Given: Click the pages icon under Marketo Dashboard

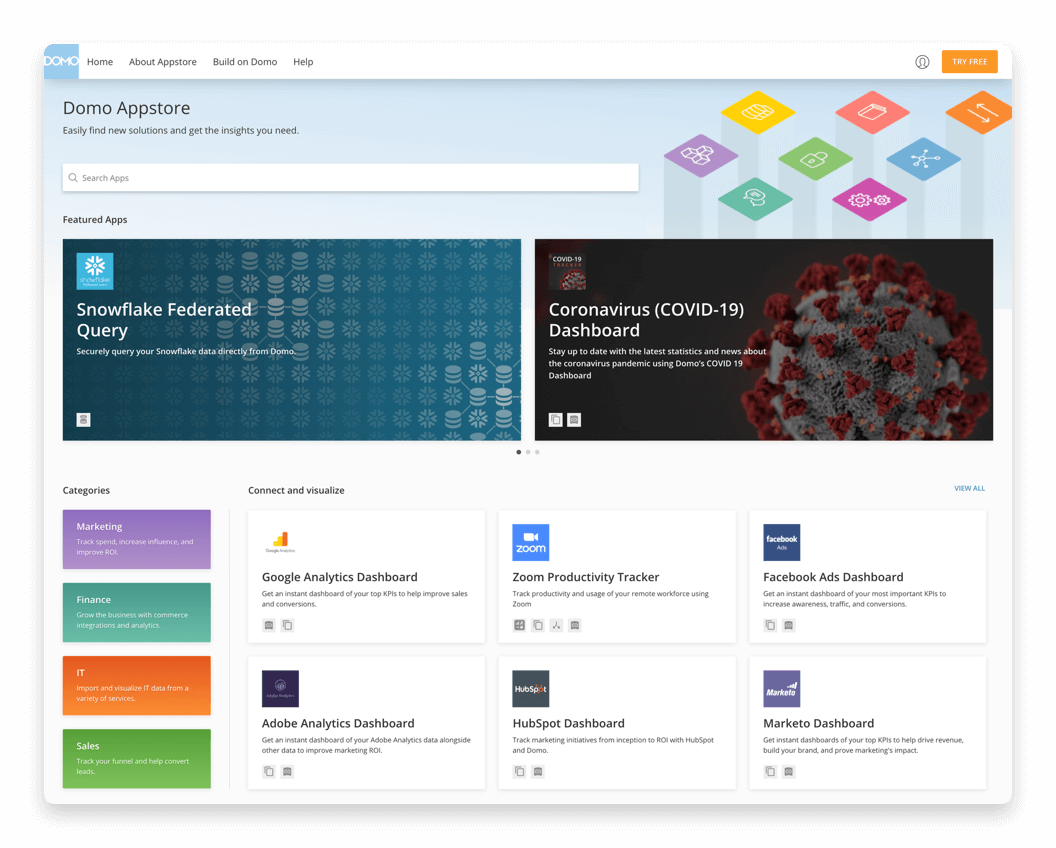Looking at the screenshot, I should (x=770, y=771).
